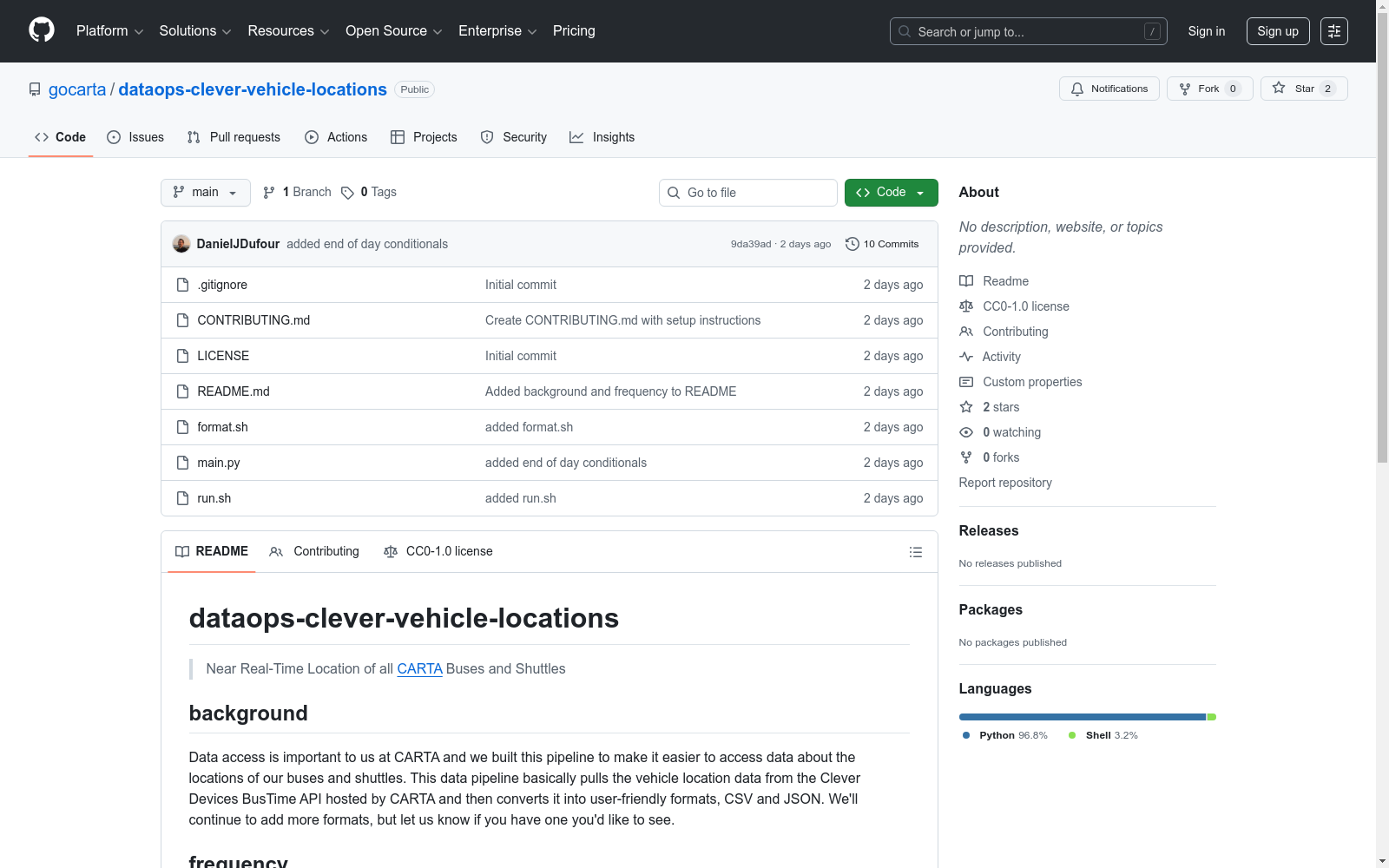Expand the Platform menu
This screenshot has height=868, width=1389.
[109, 31]
